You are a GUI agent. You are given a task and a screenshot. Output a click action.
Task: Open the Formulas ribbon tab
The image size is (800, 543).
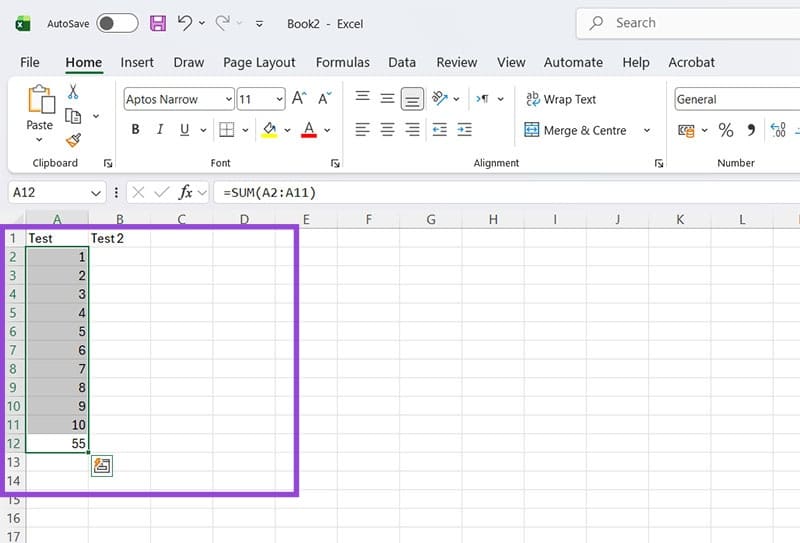point(342,62)
